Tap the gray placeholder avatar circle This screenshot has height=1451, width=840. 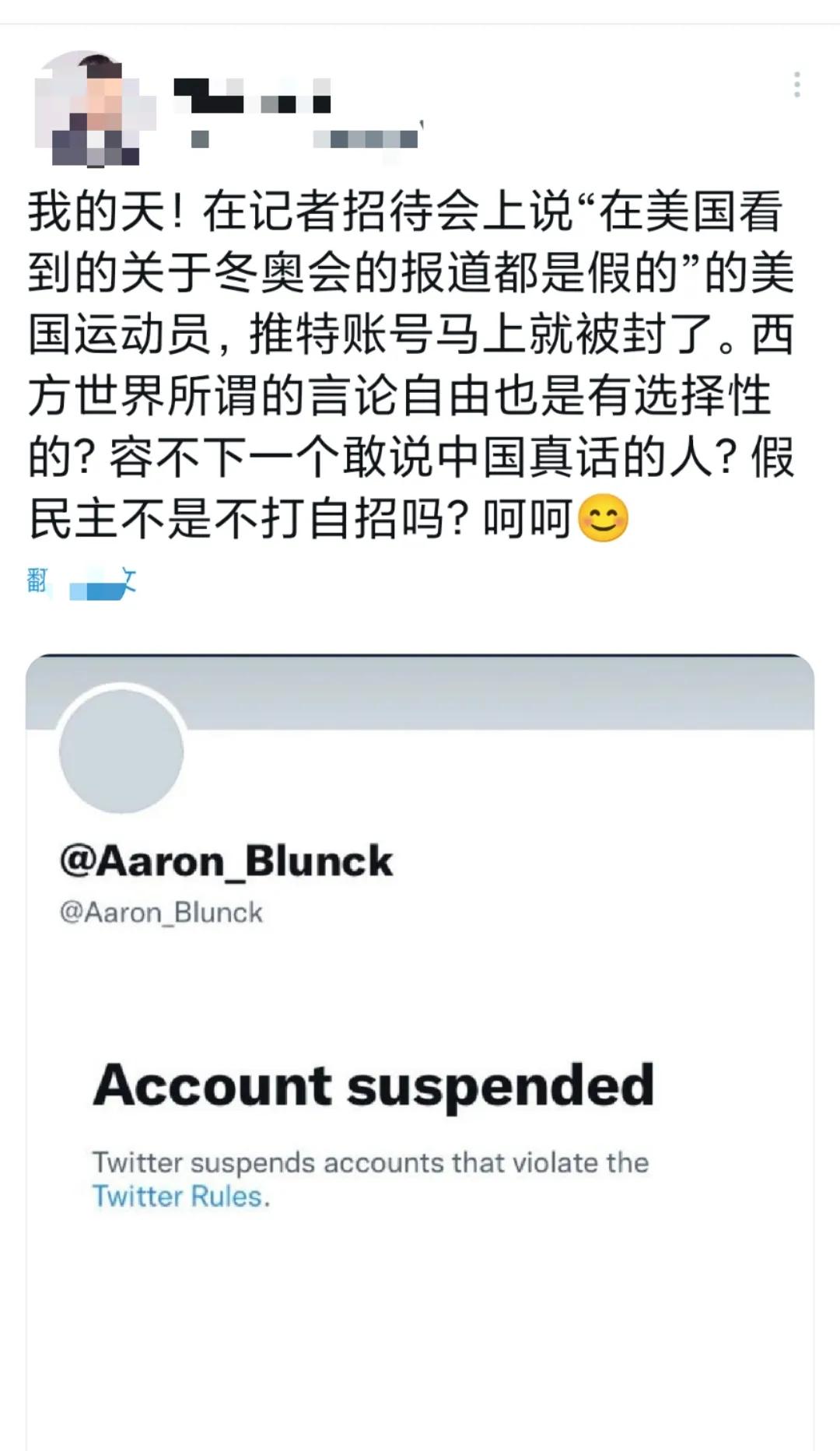pos(121,750)
